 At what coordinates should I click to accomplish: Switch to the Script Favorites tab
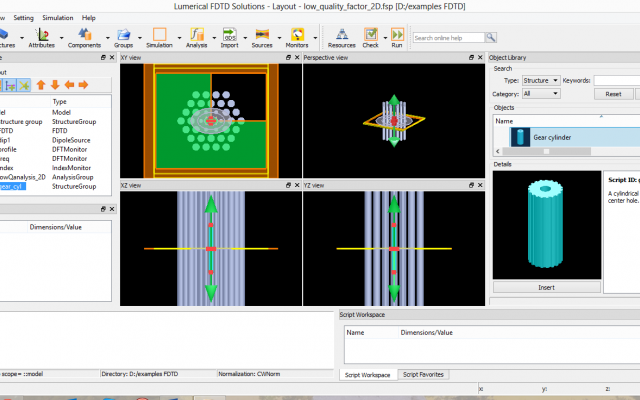tap(423, 374)
